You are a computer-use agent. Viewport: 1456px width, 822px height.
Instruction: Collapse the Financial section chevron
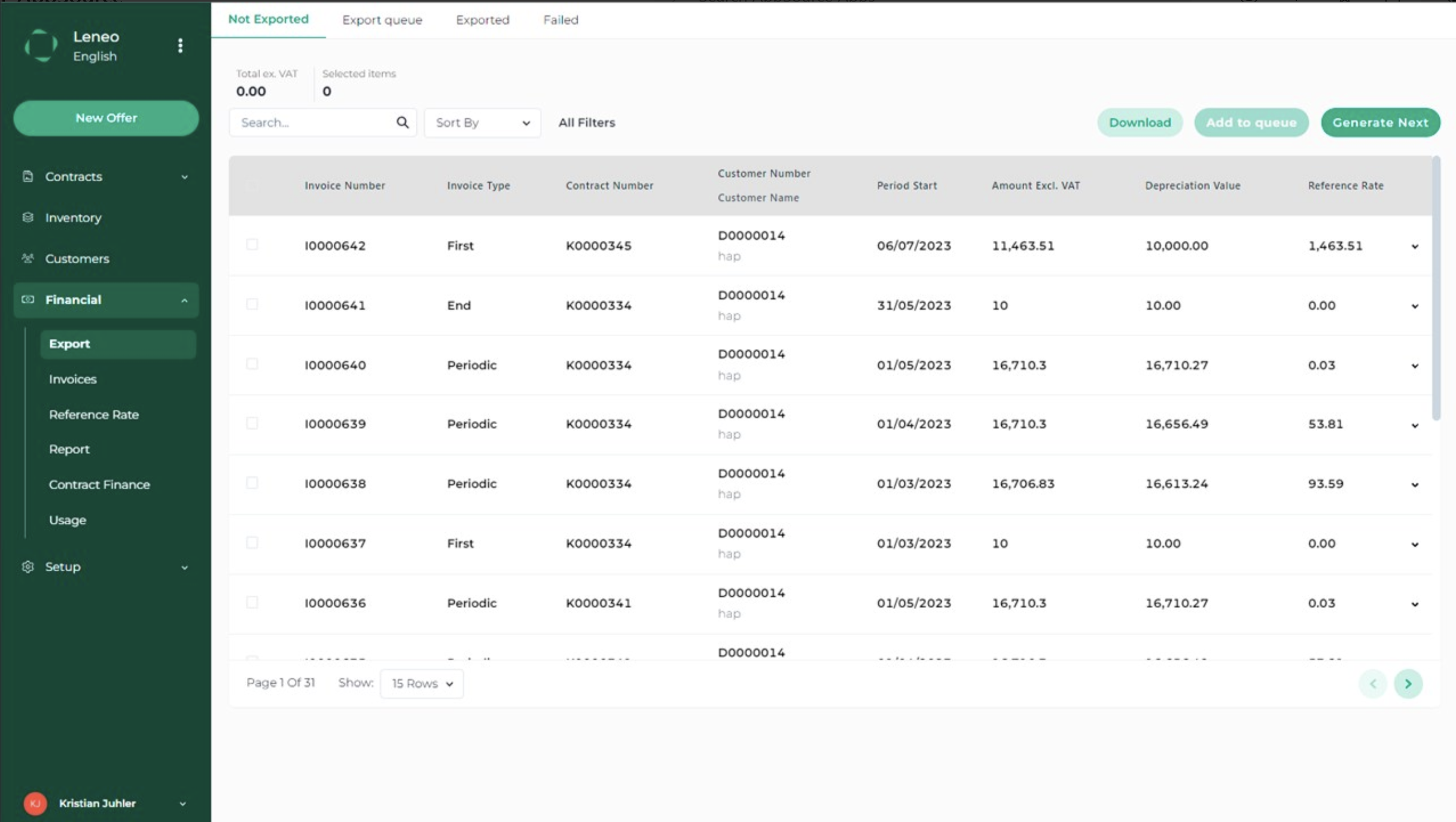184,300
